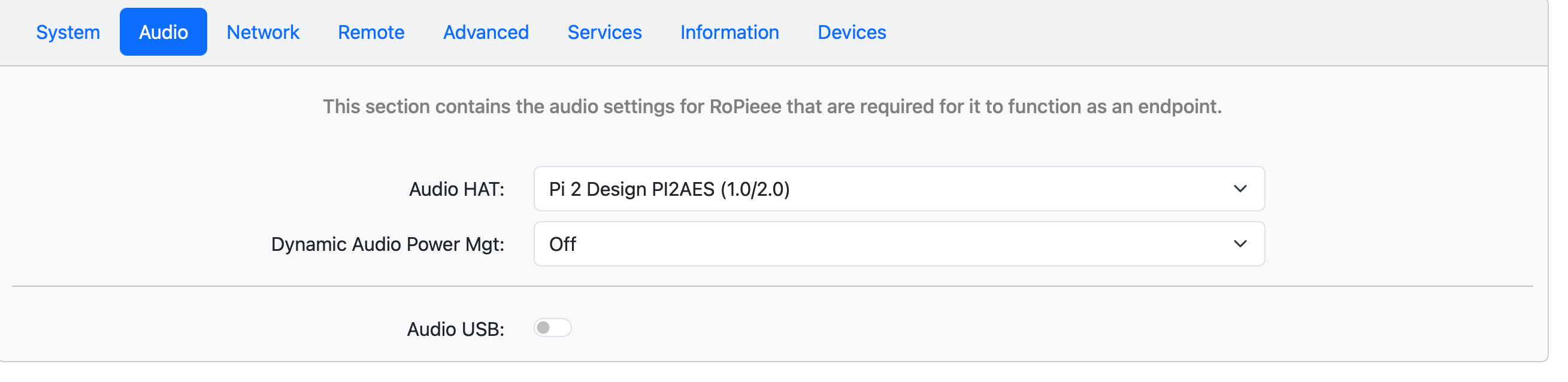Go to the Remote tab
Viewport: 1568px width, 382px height.
click(371, 32)
